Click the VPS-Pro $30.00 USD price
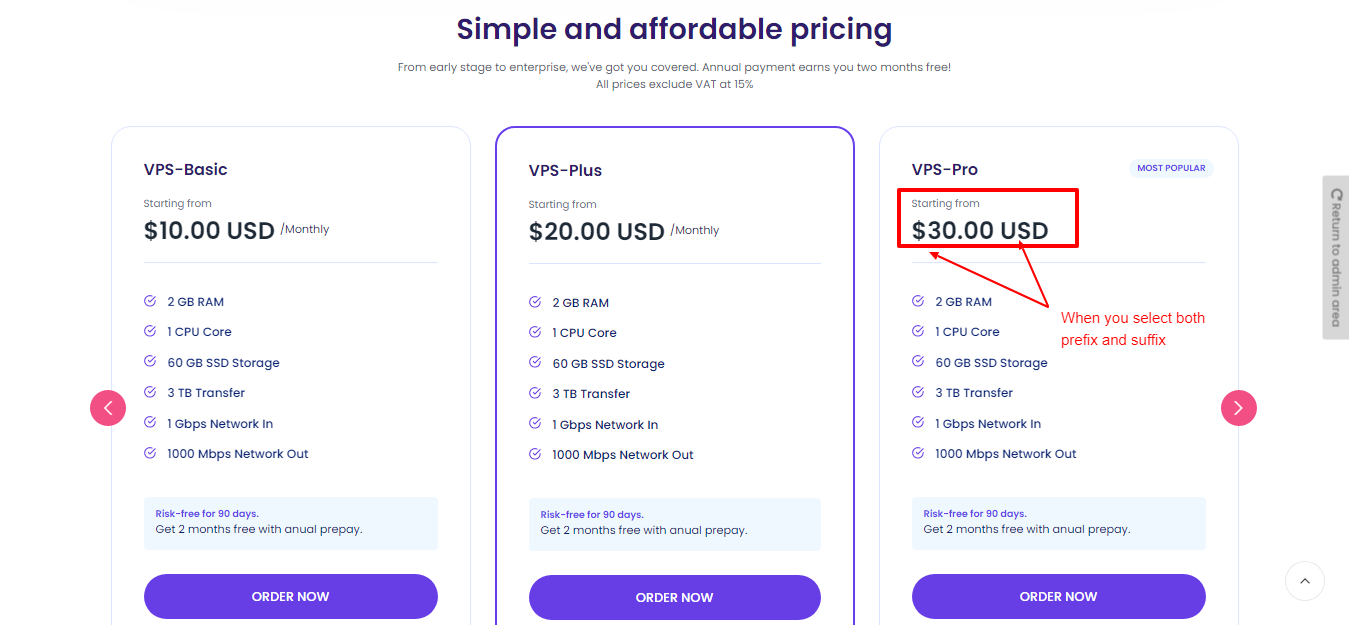The image size is (1349, 625). [980, 231]
